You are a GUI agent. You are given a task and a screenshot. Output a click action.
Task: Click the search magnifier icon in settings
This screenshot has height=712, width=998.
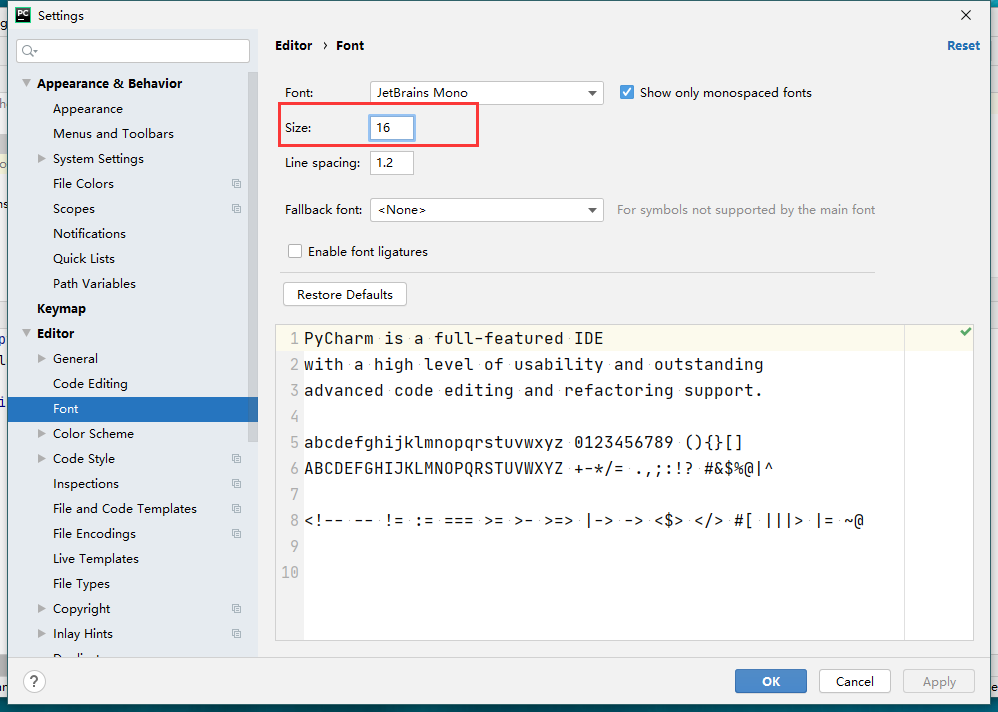pos(28,51)
